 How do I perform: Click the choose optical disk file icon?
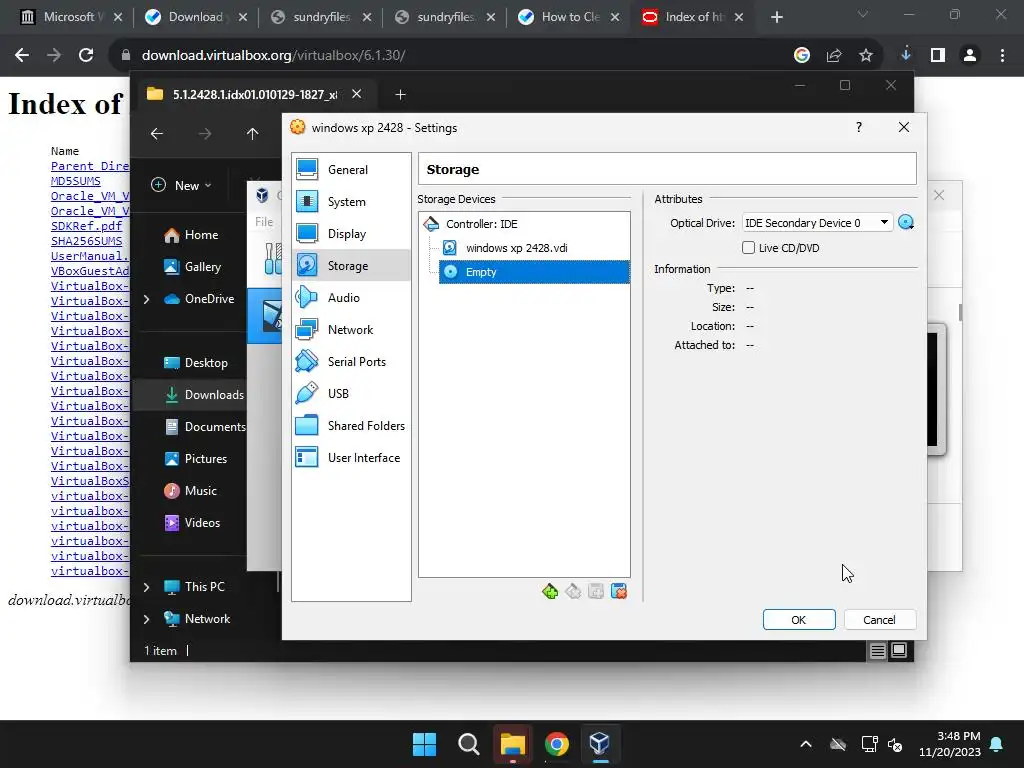pyautogui.click(x=906, y=223)
